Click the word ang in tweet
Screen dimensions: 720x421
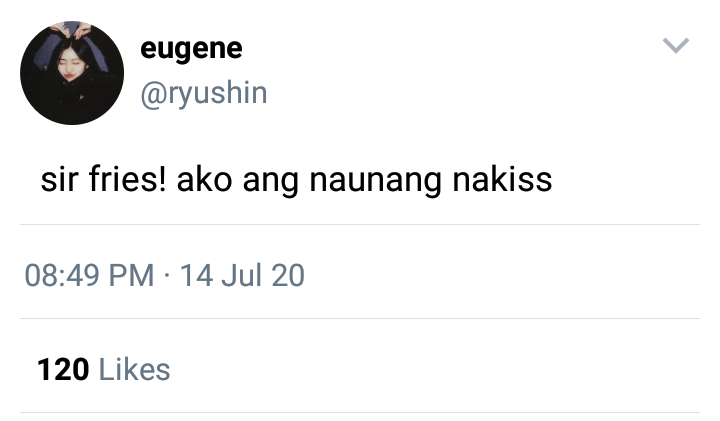point(270,182)
